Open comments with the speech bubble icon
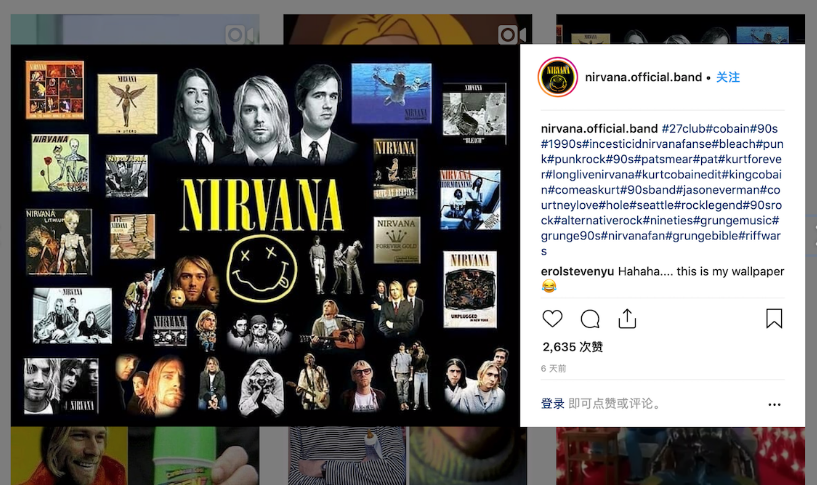Viewport: 817px width, 486px height. [x=590, y=319]
